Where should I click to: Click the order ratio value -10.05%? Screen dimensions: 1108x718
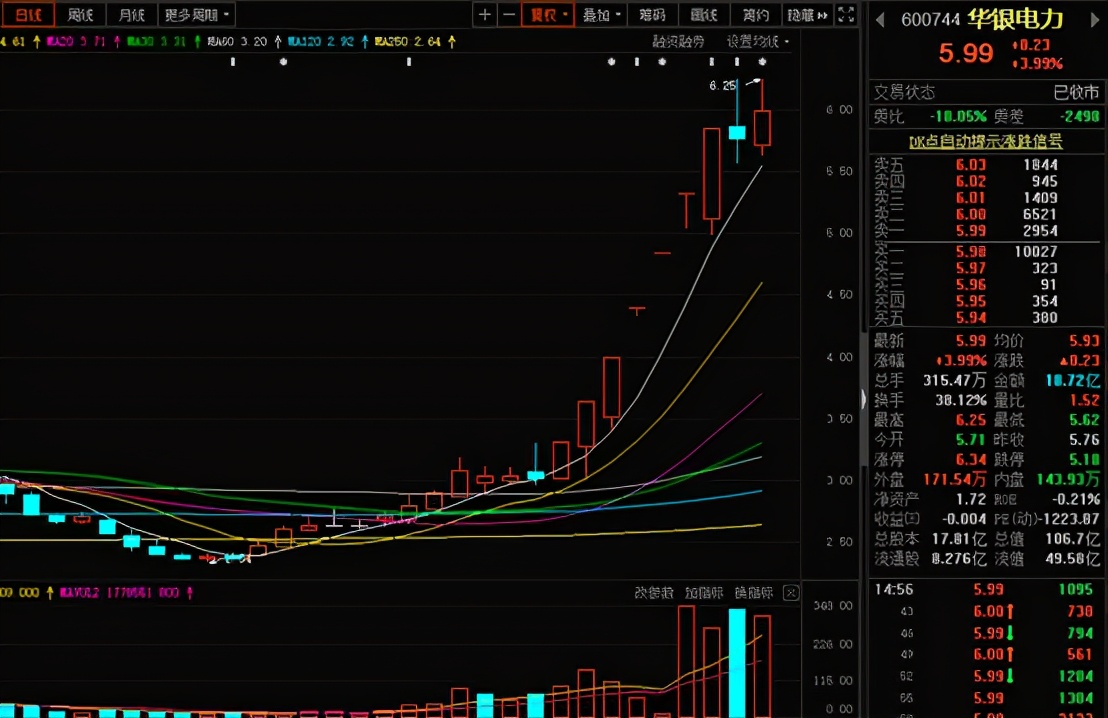click(957, 116)
